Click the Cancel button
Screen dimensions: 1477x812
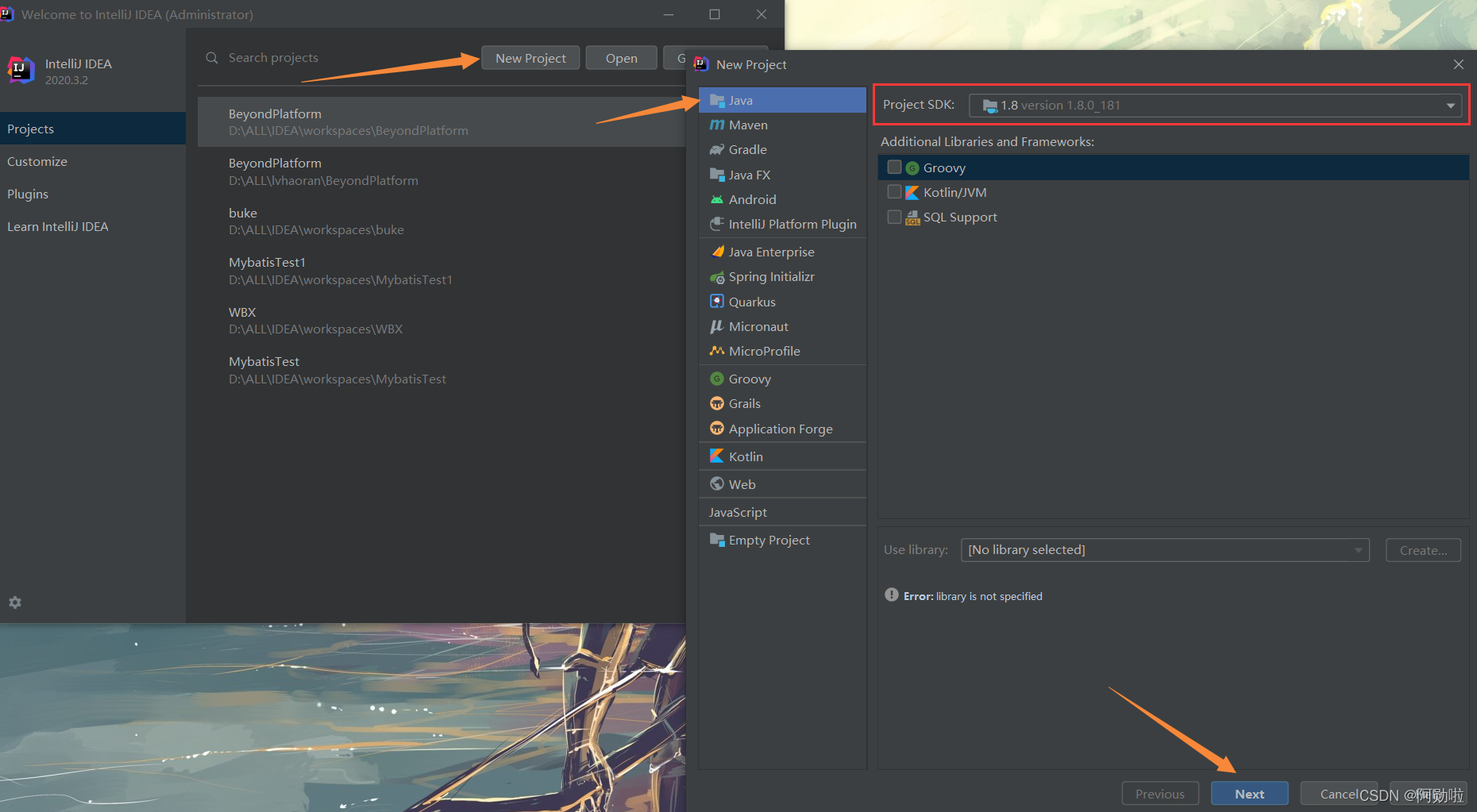[x=1339, y=794]
